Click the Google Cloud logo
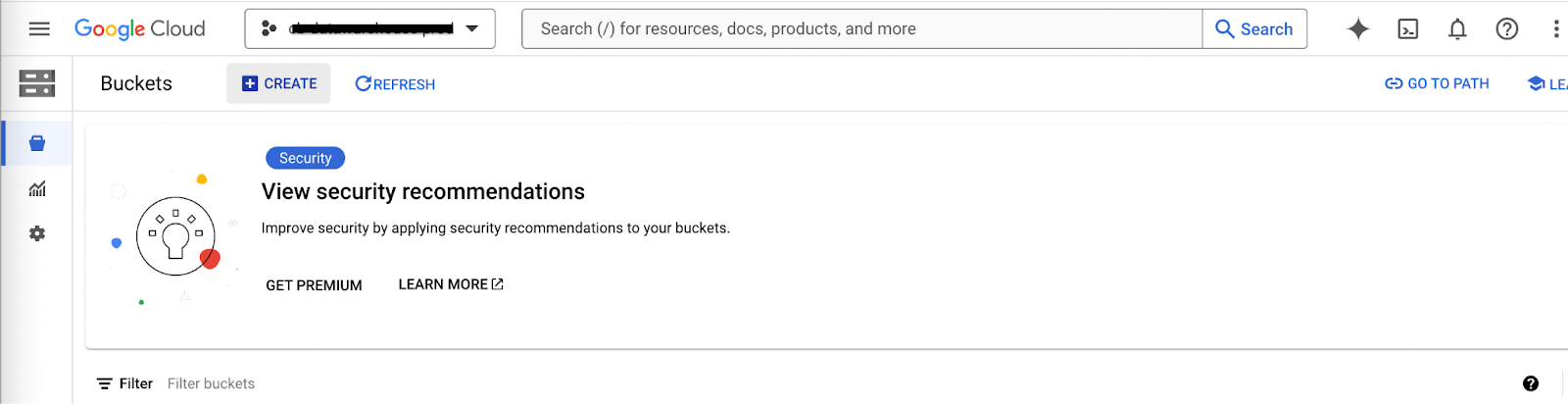The image size is (1568, 404). tap(140, 29)
